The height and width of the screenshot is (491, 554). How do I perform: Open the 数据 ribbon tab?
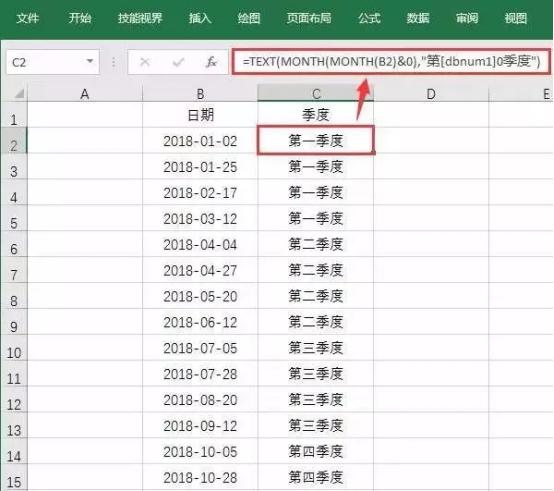(x=418, y=18)
